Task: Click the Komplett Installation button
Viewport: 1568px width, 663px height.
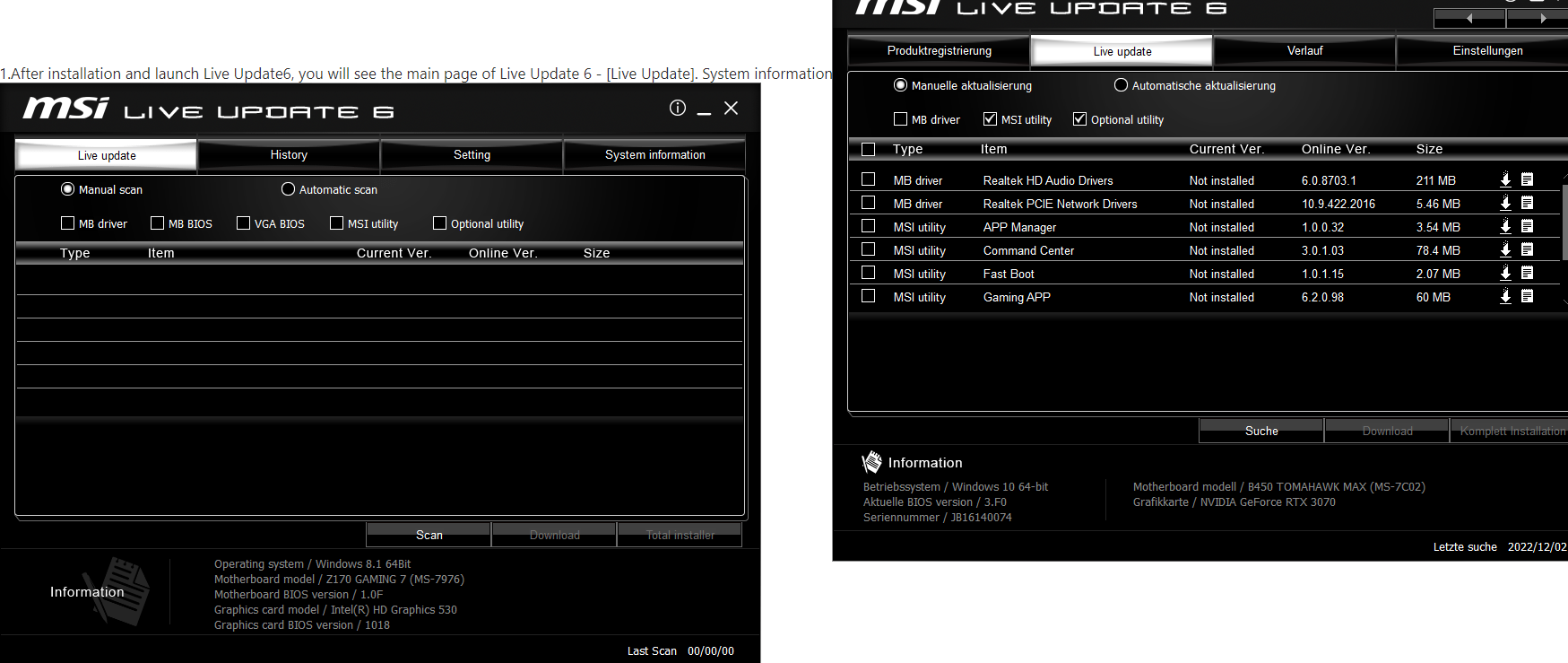Action: point(1511,431)
